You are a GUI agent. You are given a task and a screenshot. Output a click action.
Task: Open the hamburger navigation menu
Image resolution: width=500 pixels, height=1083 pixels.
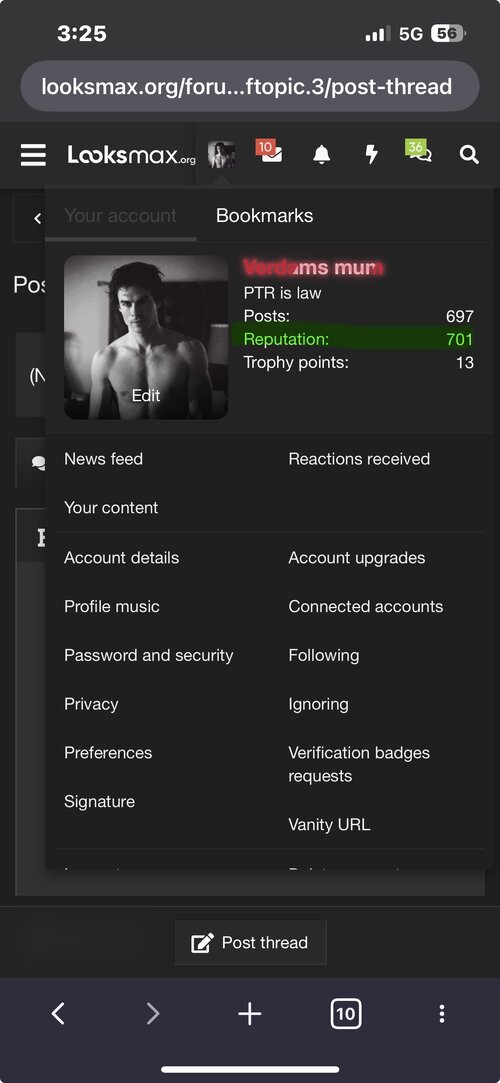pyautogui.click(x=33, y=155)
